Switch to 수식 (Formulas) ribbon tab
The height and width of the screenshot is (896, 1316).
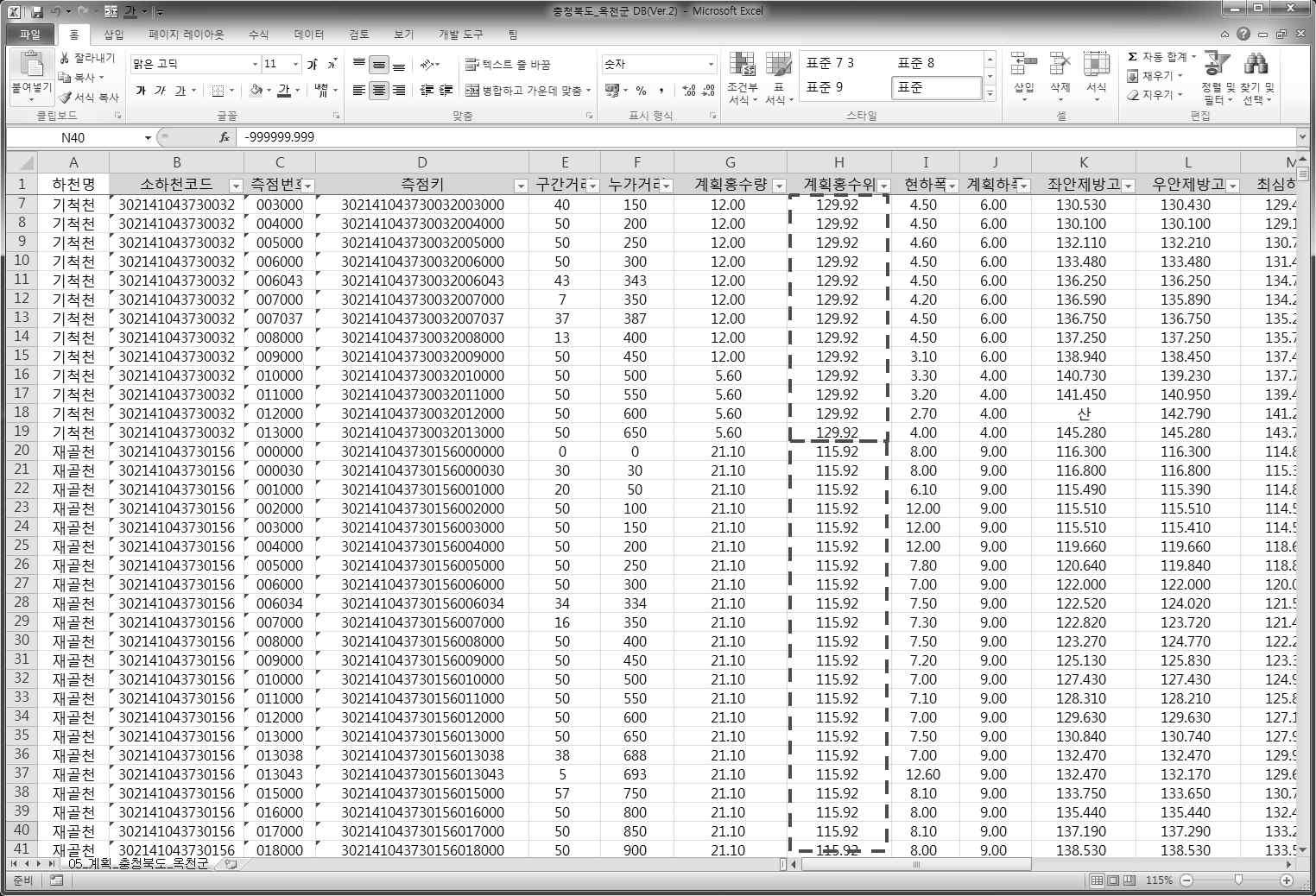coord(258,35)
